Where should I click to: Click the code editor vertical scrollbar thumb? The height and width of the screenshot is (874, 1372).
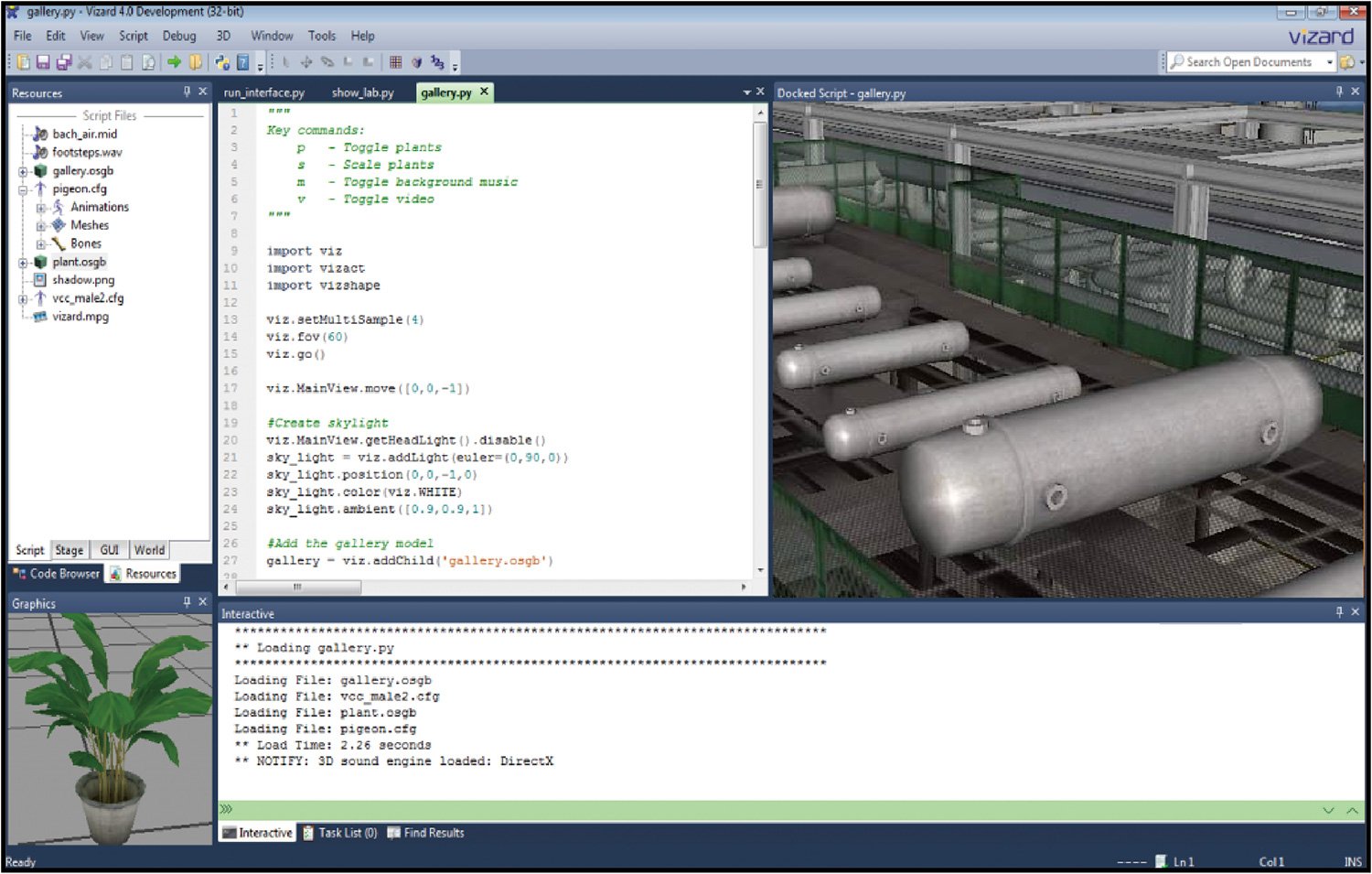click(x=759, y=183)
